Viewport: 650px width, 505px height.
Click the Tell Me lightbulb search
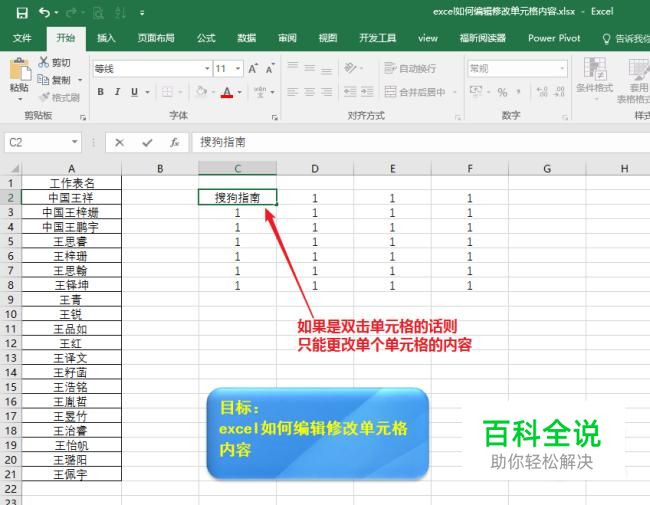click(606, 39)
